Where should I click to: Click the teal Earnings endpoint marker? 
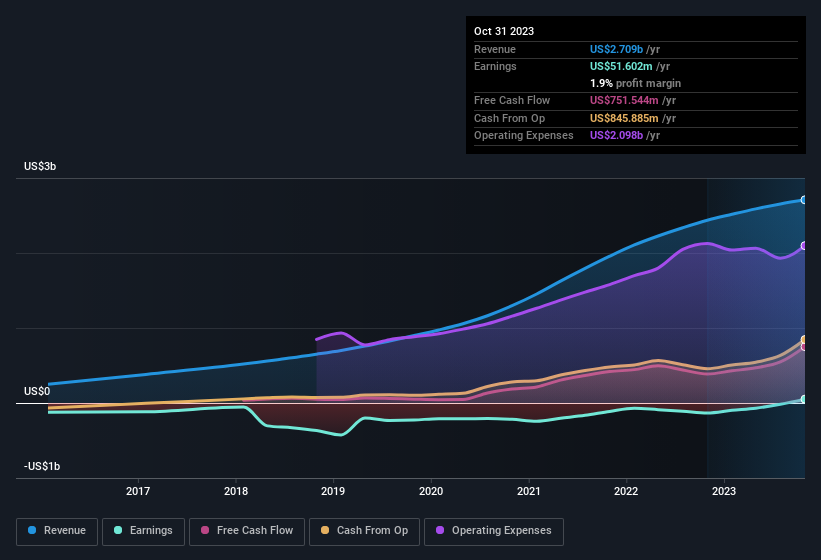pyautogui.click(x=804, y=399)
